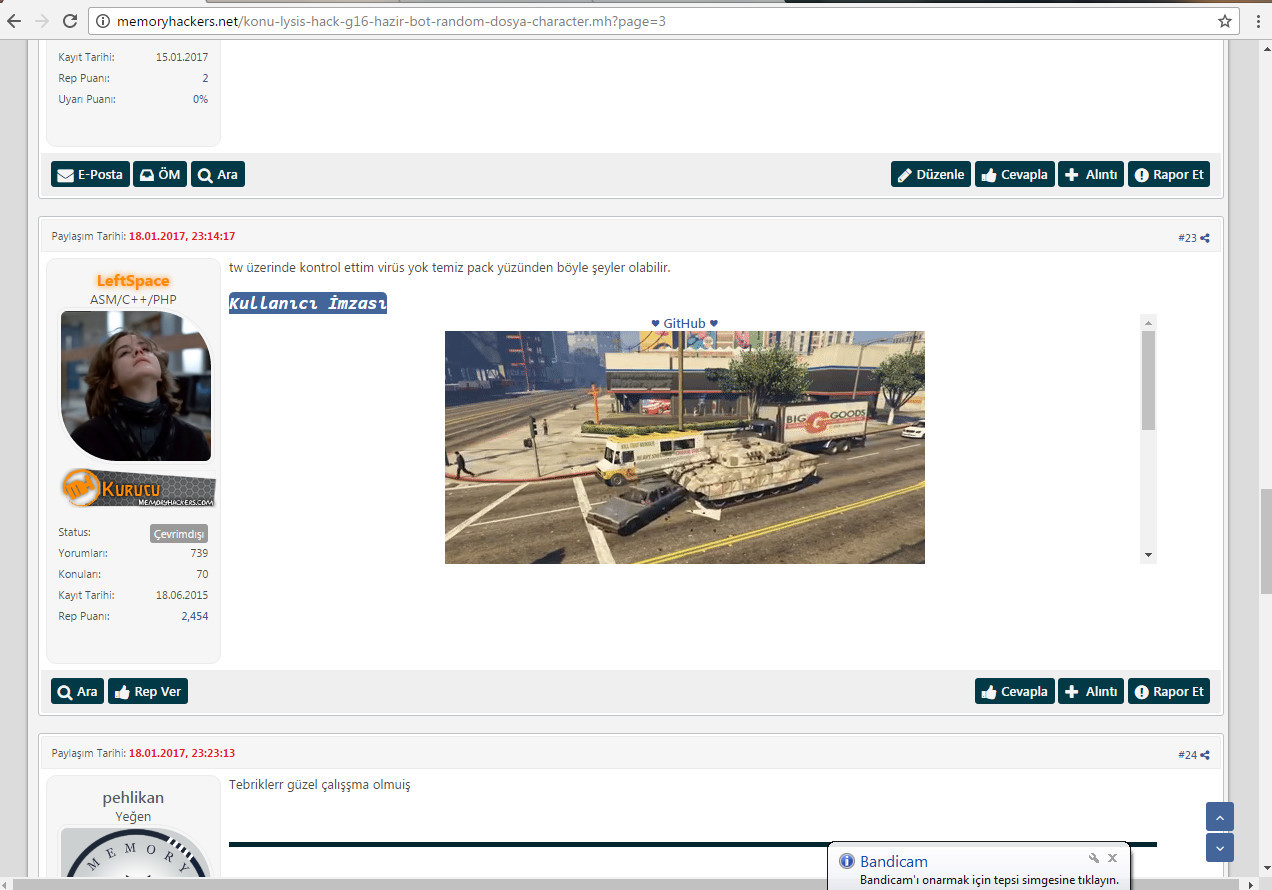Screen dimensions: 1272x890
Task: Click LeftSpace Yorumları count 739
Action: coord(199,553)
